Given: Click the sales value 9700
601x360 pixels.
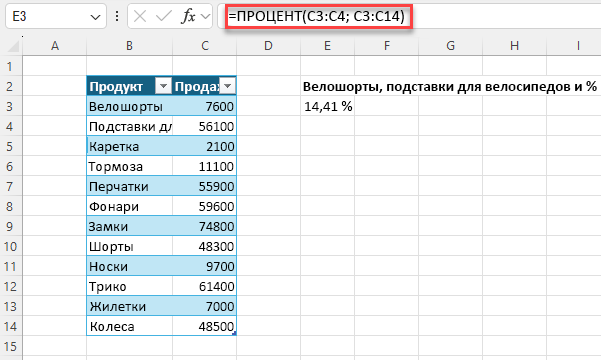Looking at the screenshot, I should [205, 266].
